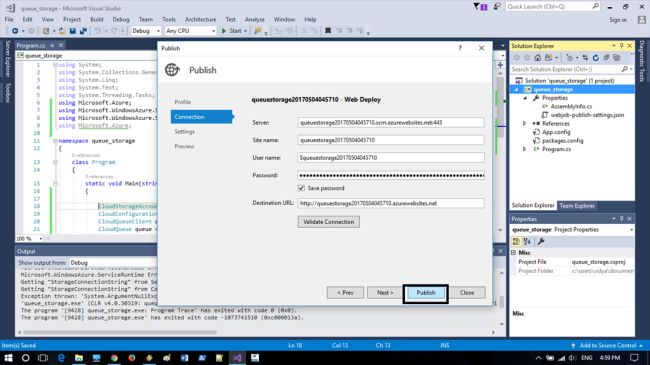Open the Analyze menu
The image size is (650, 365).
point(255,19)
